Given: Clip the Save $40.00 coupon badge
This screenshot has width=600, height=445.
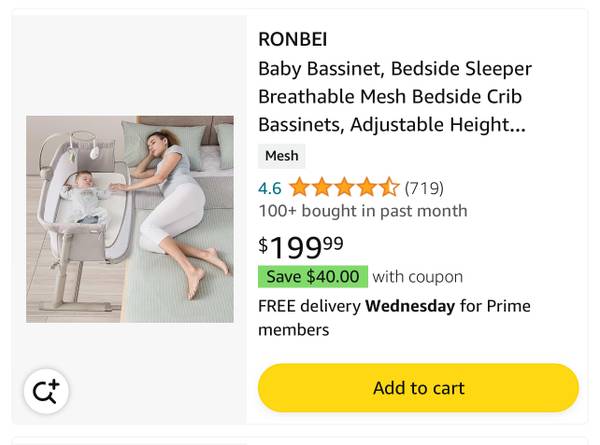Looking at the screenshot, I should pos(312,277).
